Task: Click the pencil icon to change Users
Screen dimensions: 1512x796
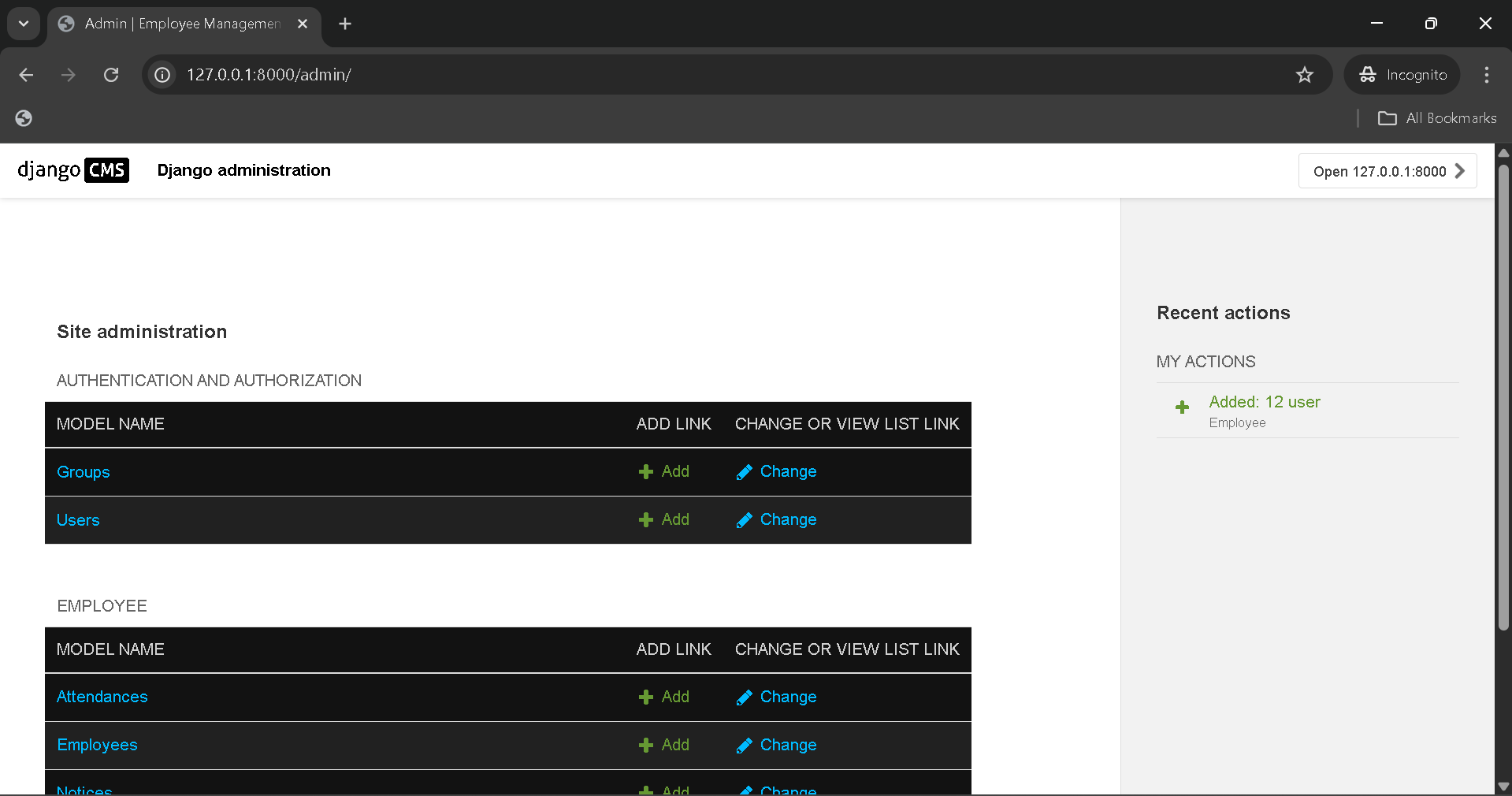Action: point(744,520)
